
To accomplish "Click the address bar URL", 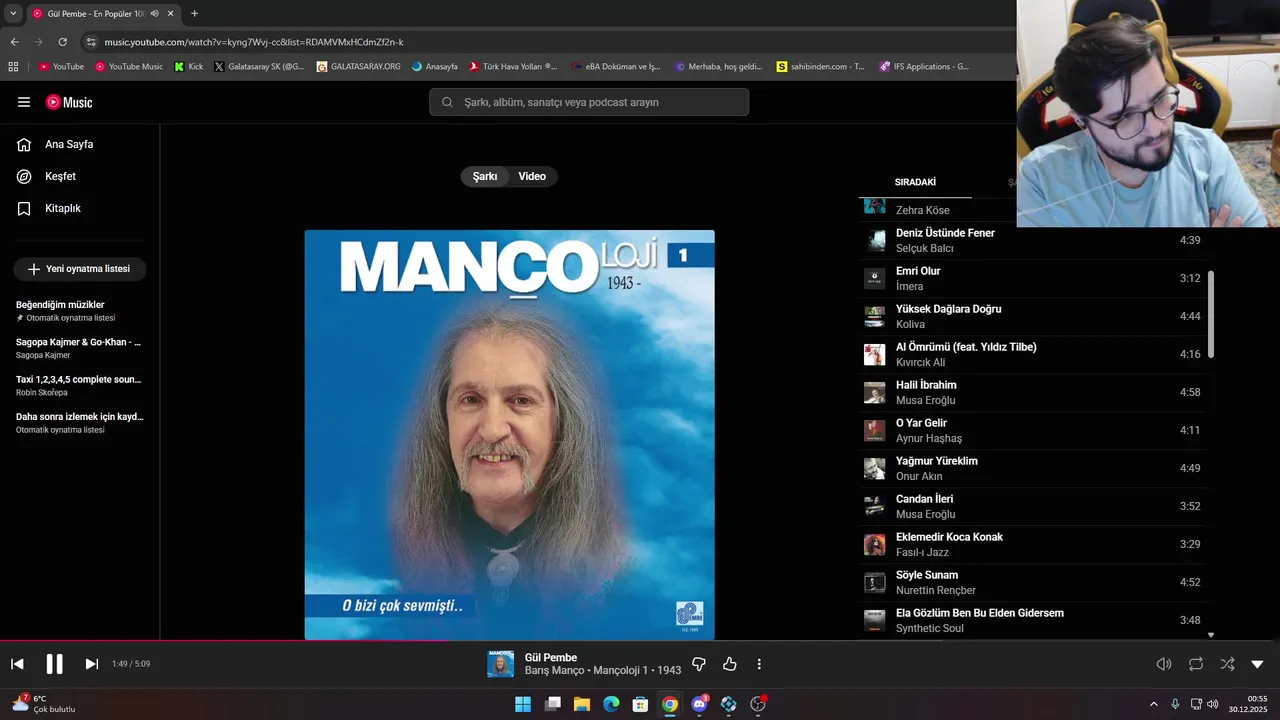I will [254, 42].
